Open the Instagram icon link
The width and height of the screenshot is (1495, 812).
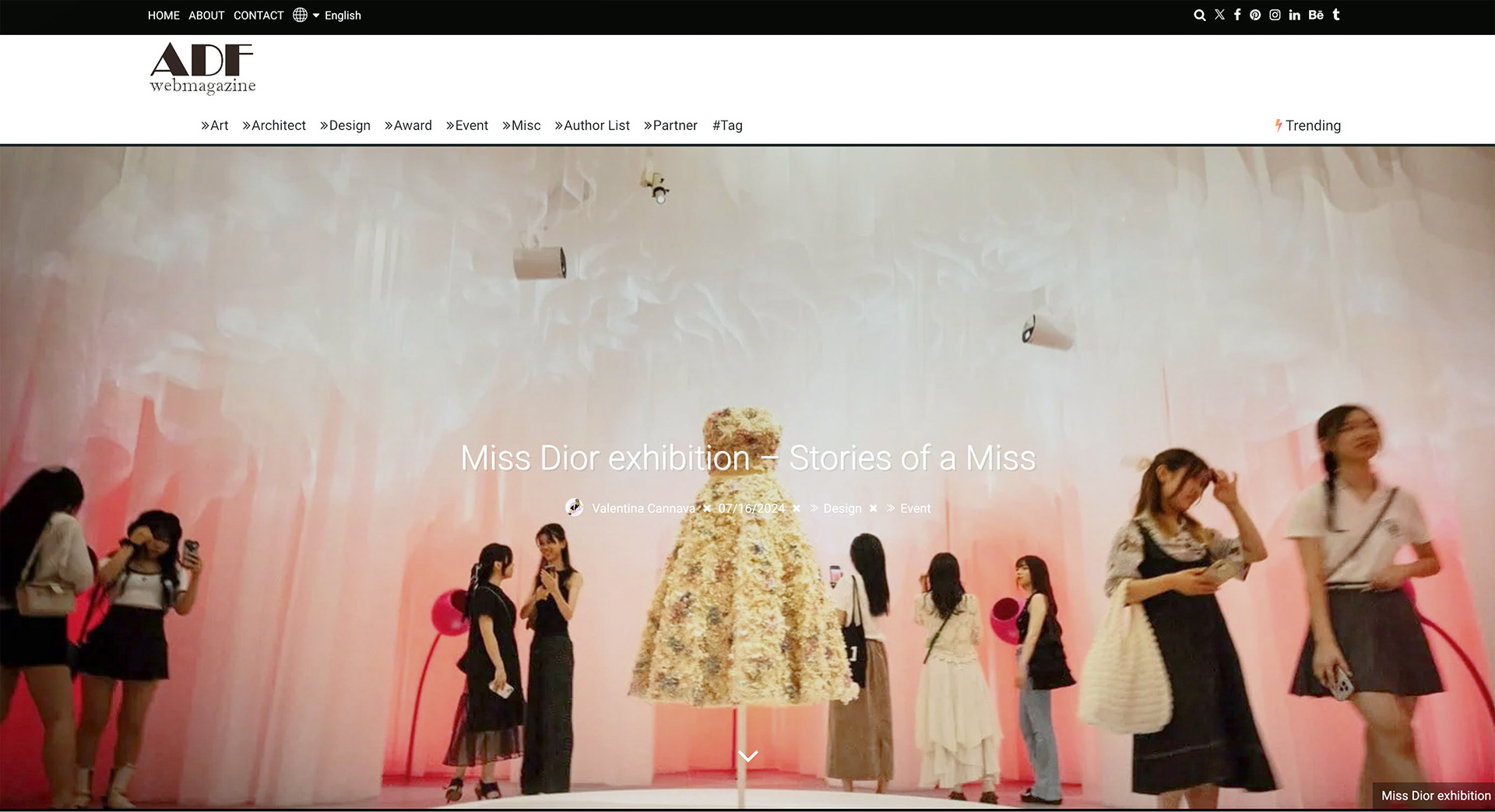pos(1275,15)
